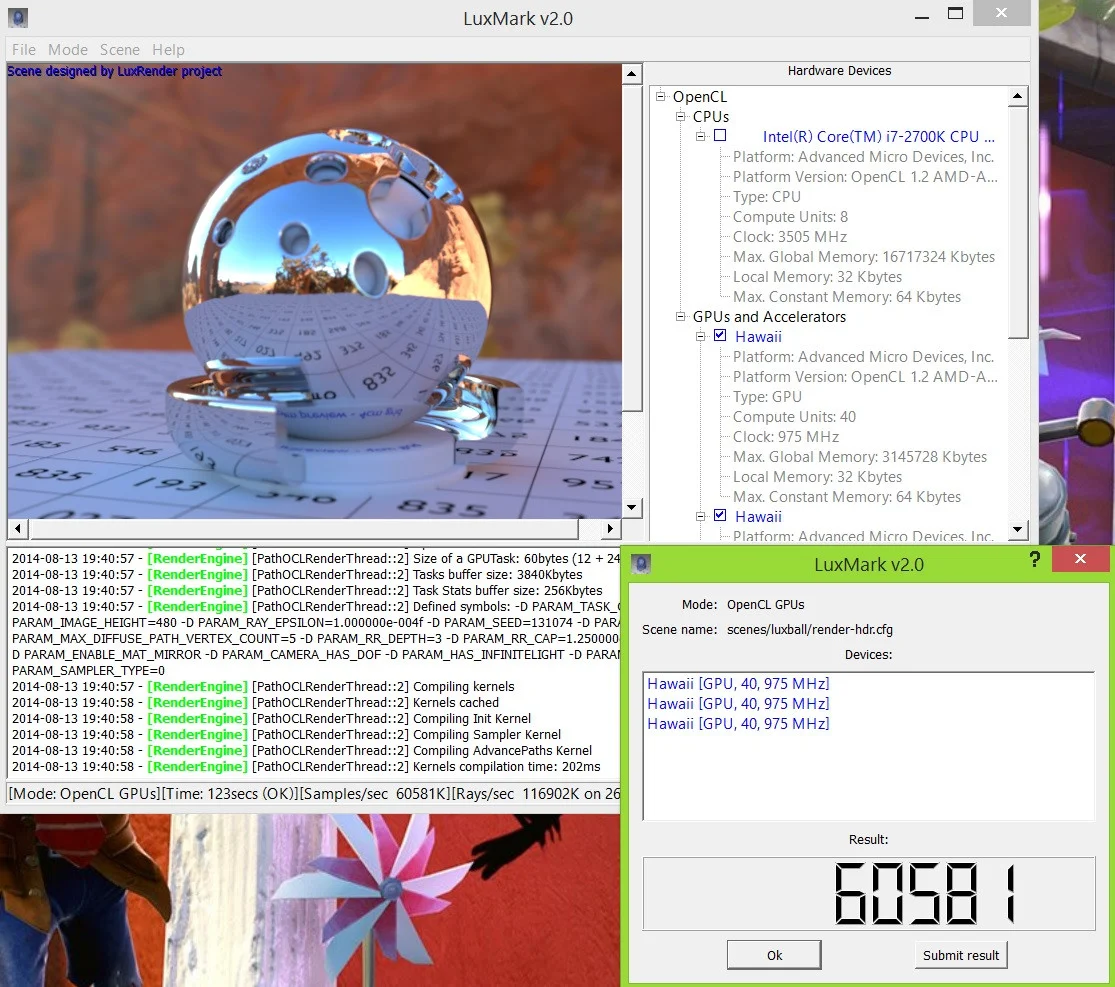This screenshot has width=1115, height=987.
Task: Collapse the GPUs and Accelerators node
Action: (681, 316)
